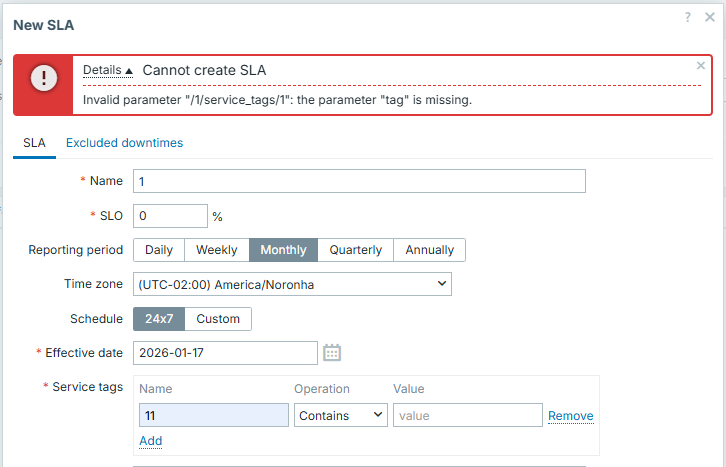Click the help question mark icon
726x467 pixels.
click(x=688, y=17)
